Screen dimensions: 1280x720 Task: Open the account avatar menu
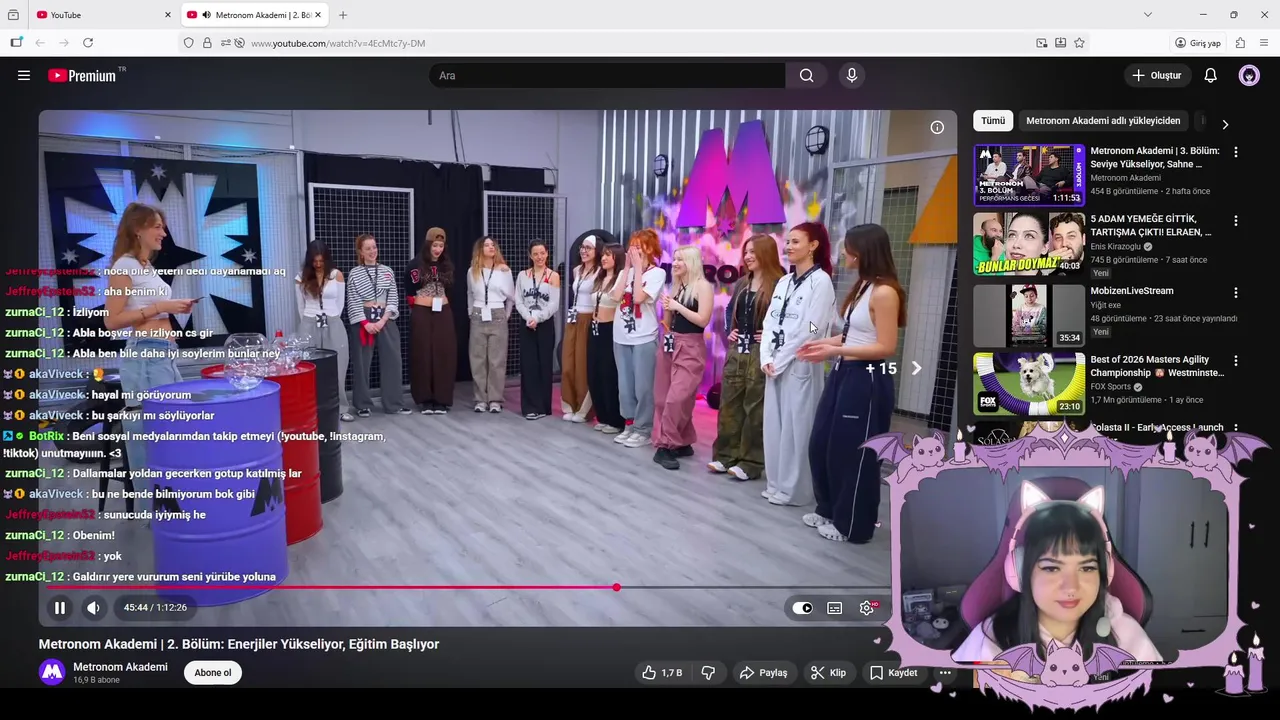coord(1249,75)
